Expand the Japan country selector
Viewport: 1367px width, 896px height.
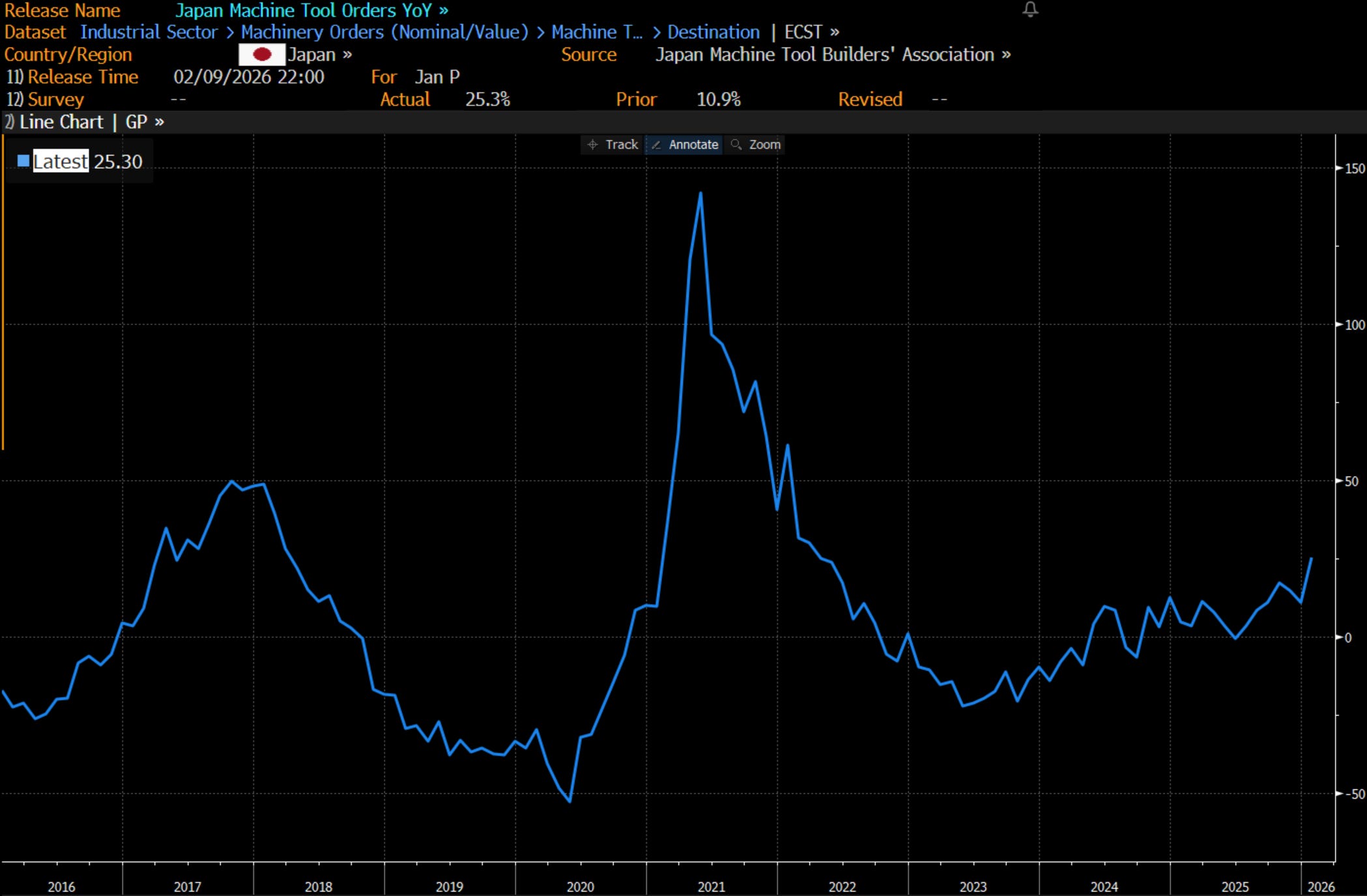point(319,55)
